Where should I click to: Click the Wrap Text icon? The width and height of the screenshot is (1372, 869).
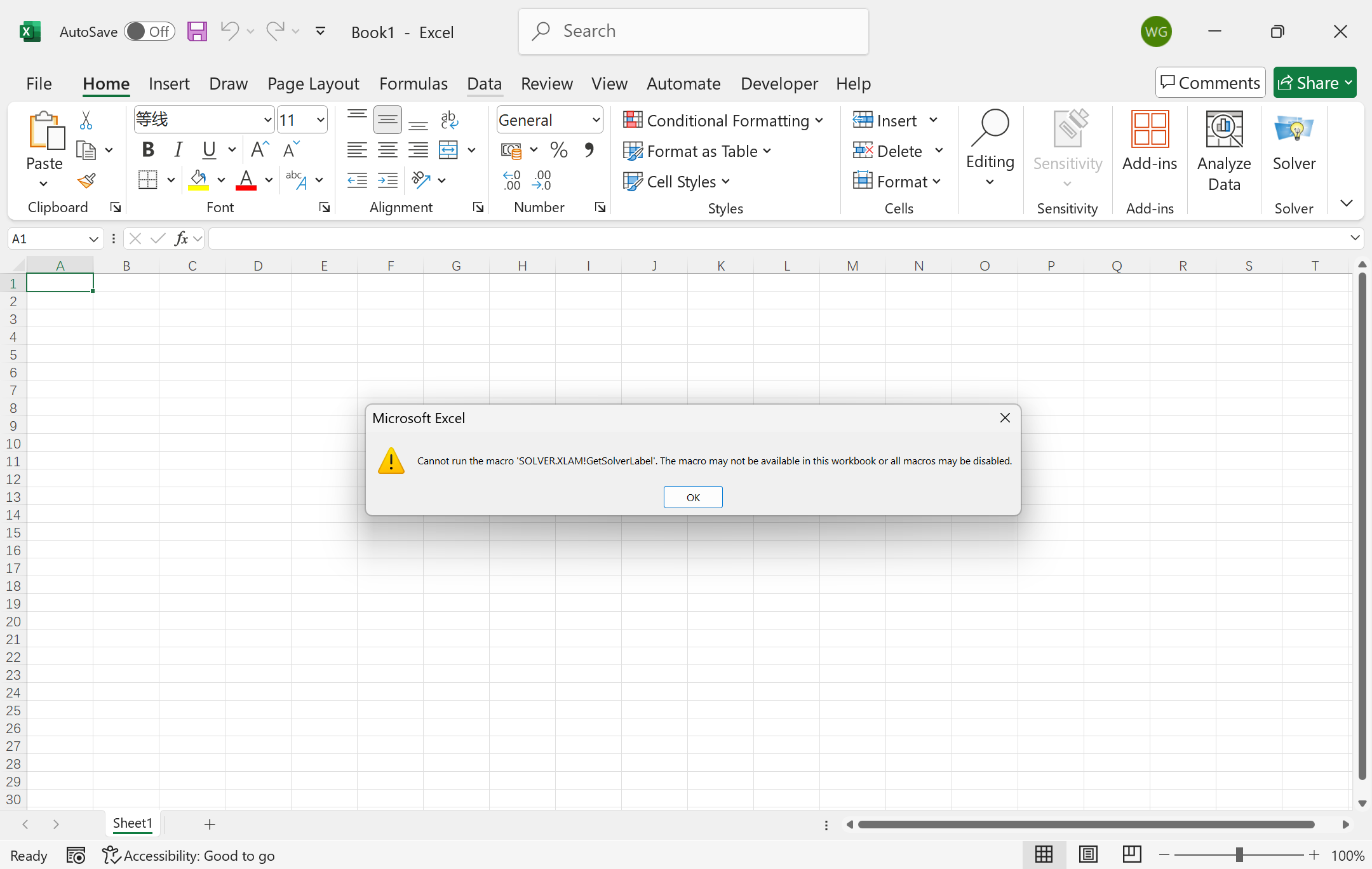click(x=450, y=120)
